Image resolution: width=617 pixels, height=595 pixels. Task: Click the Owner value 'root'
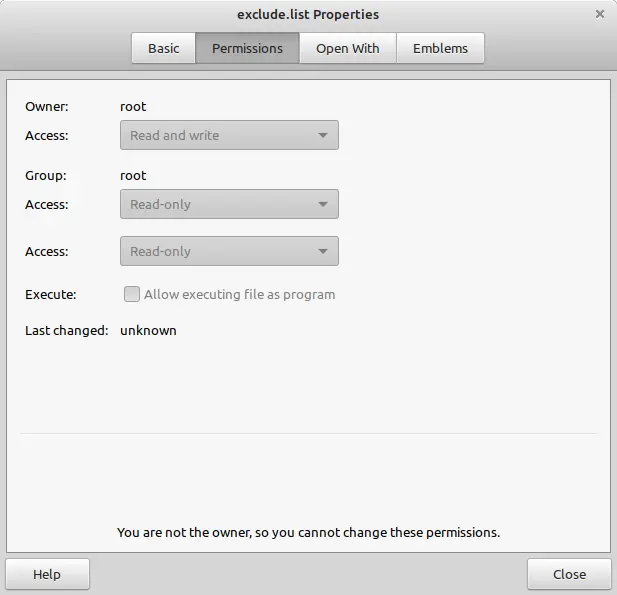(x=133, y=107)
